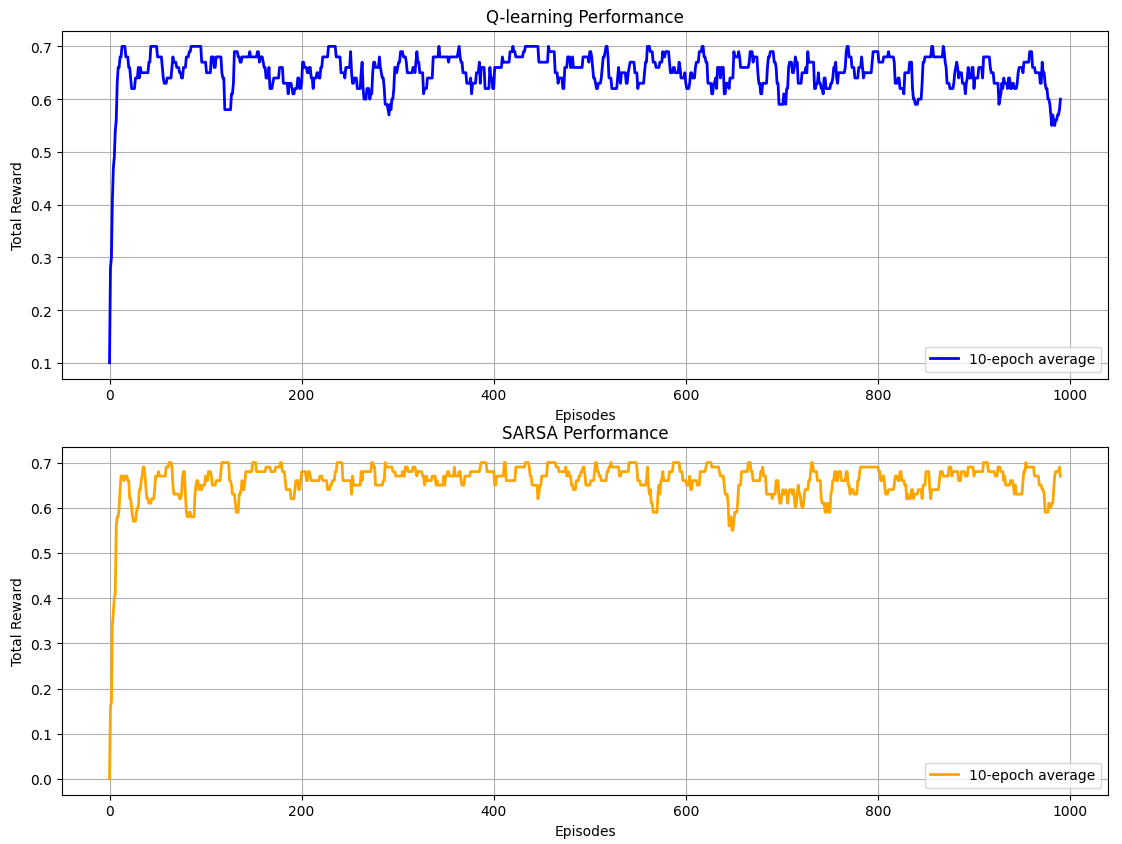The image size is (1122, 844).
Task: Click the 1000 x-axis tick on Q-learning plot
Action: click(1070, 396)
